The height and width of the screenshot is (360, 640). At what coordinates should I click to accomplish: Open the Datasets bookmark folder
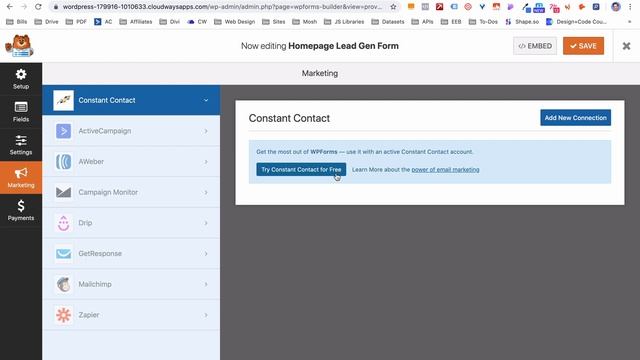tap(388, 22)
